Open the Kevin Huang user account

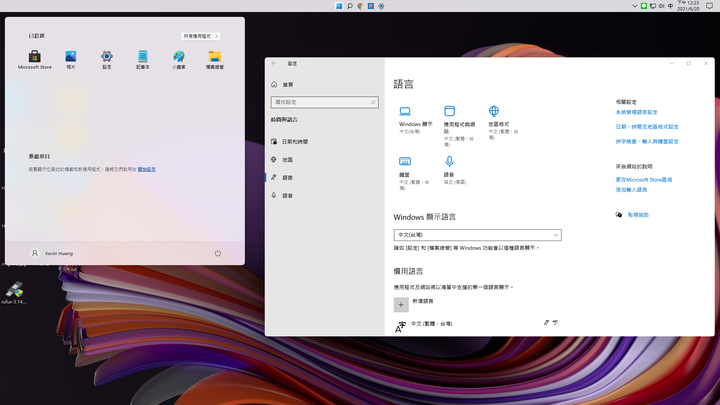click(52, 253)
